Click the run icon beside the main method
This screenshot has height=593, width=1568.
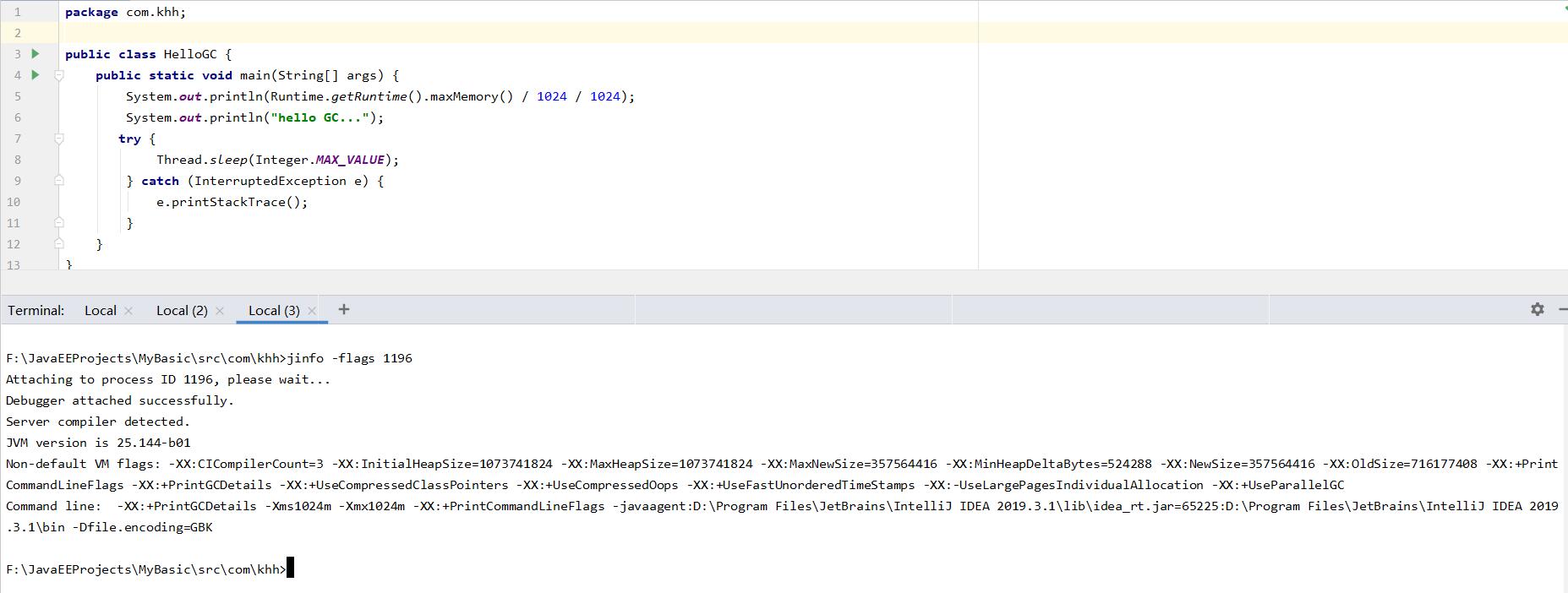point(36,75)
